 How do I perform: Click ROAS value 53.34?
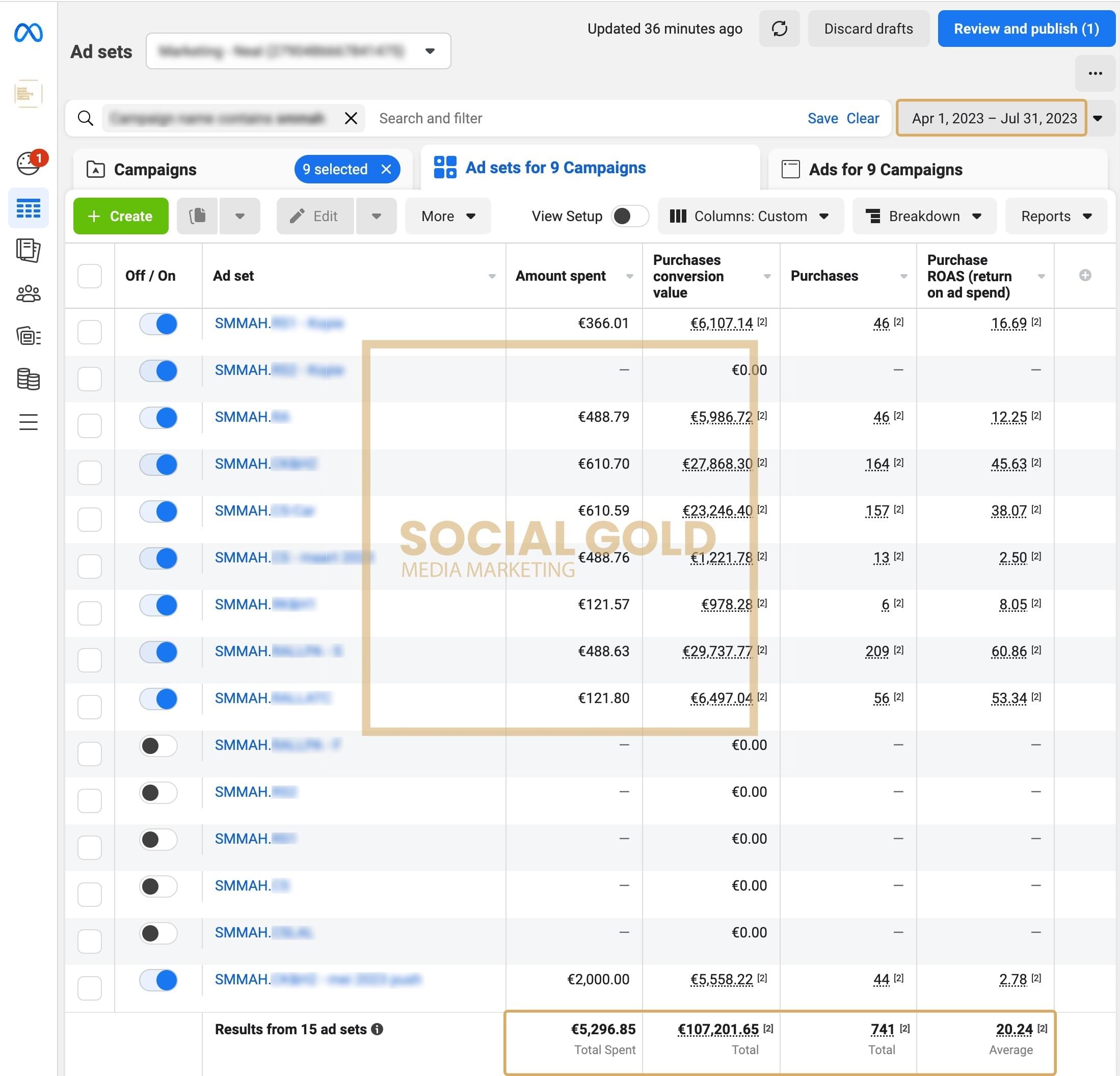[1008, 697]
